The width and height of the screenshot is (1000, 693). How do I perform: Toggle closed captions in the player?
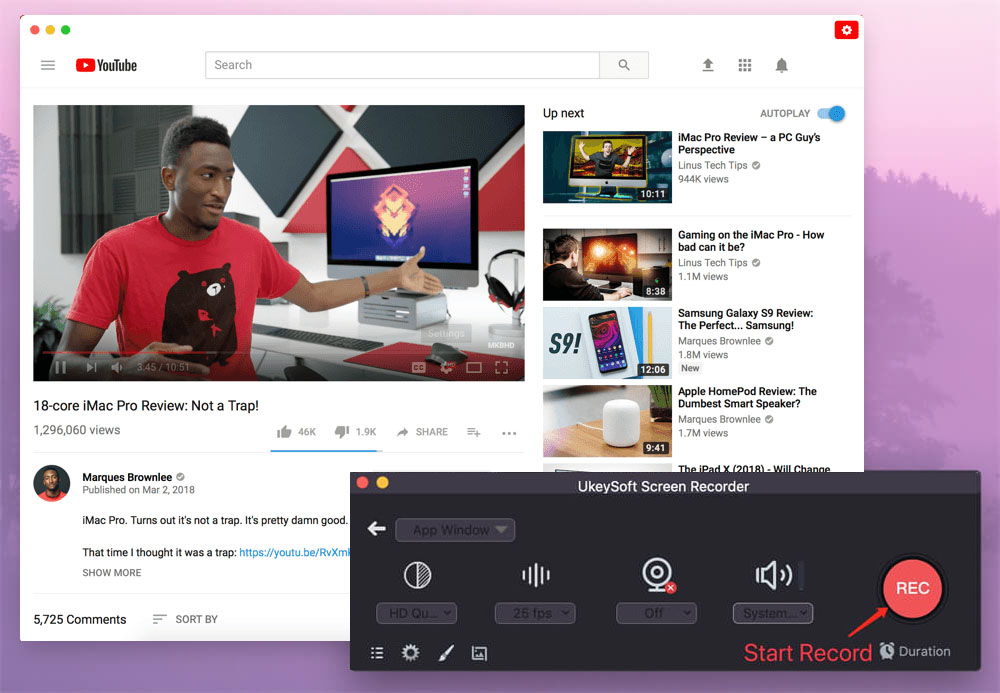click(x=418, y=367)
